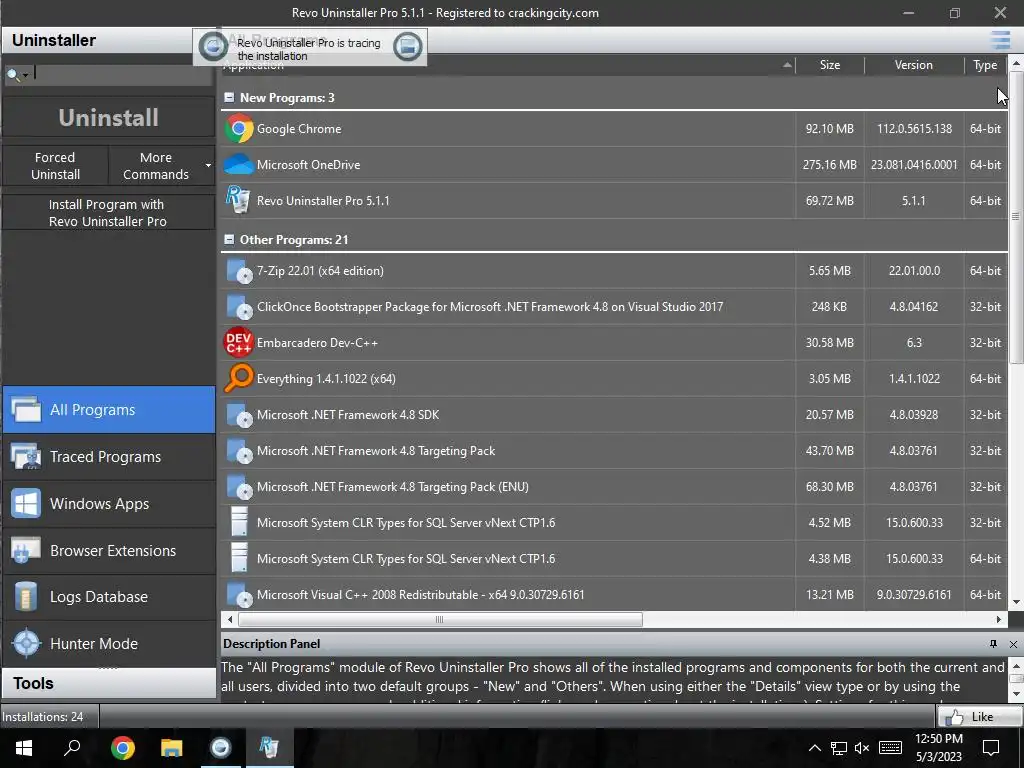Open the hamburger menu icon at top right

[1000, 40]
